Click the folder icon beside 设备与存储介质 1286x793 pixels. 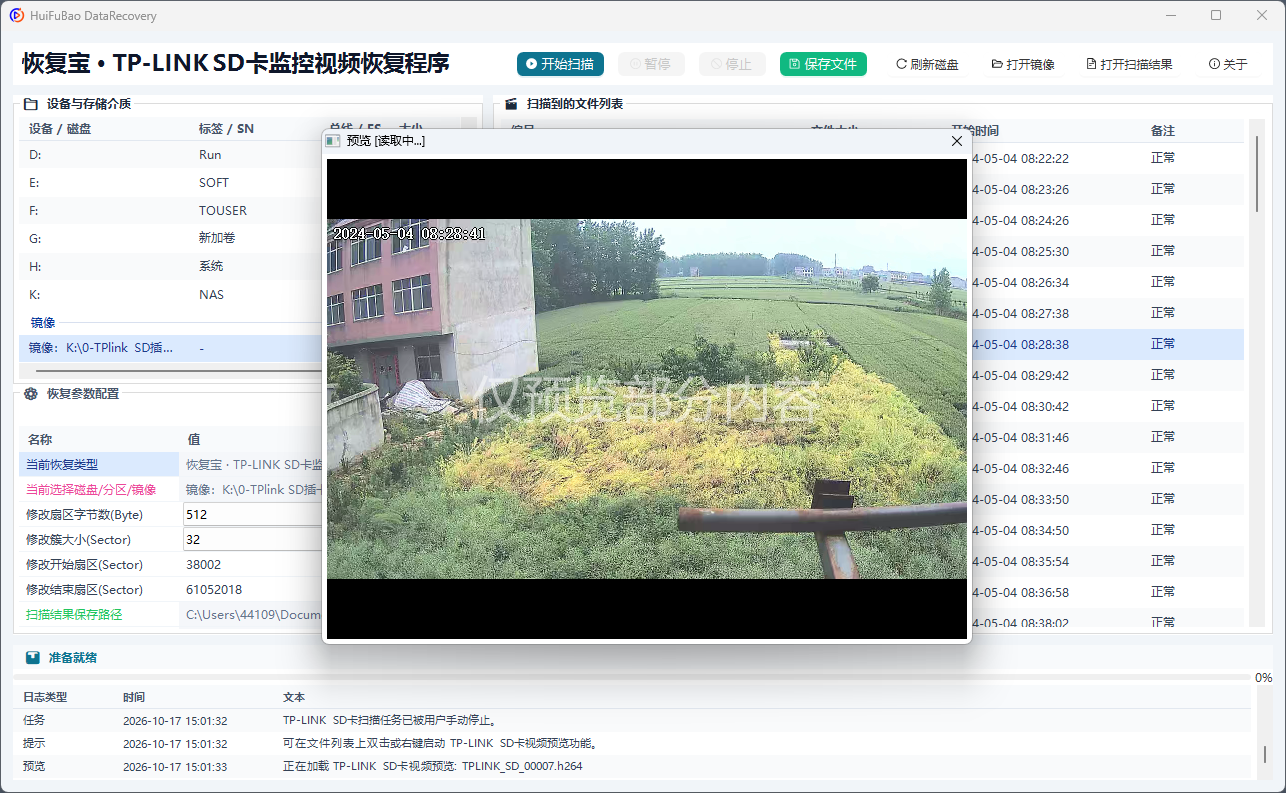(30, 103)
